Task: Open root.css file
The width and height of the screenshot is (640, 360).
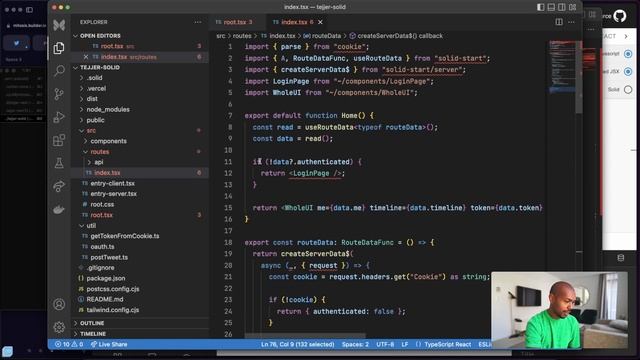Action: tap(102, 204)
